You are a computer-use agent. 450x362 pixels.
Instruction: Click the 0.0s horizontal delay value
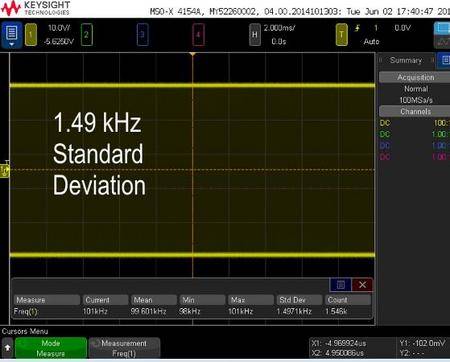(x=279, y=42)
